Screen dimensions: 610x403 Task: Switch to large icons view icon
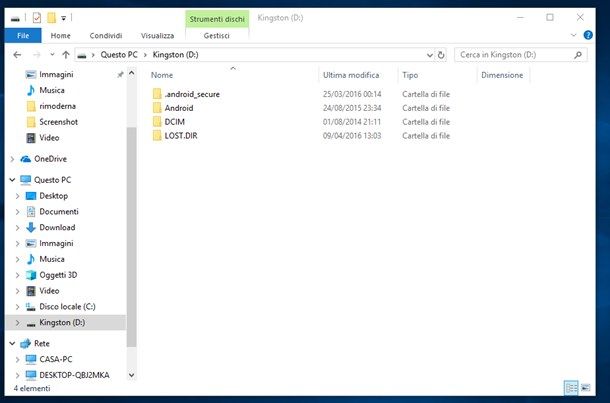pos(585,388)
